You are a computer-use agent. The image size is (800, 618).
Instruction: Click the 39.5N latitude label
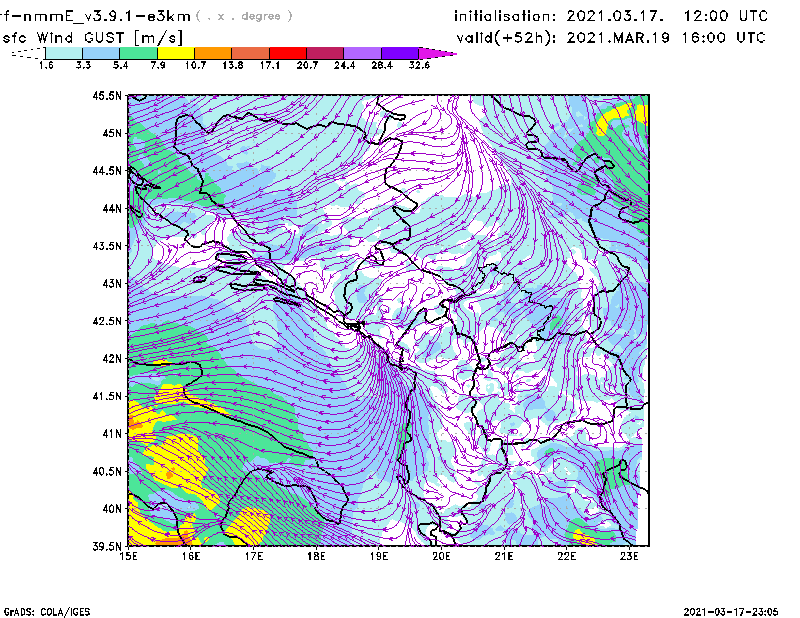[x=107, y=547]
